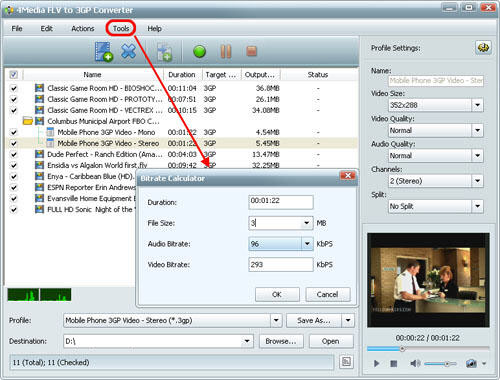This screenshot has width=500, height=380.
Task: Click the orange Pause toolbar icon
Action: [226, 52]
